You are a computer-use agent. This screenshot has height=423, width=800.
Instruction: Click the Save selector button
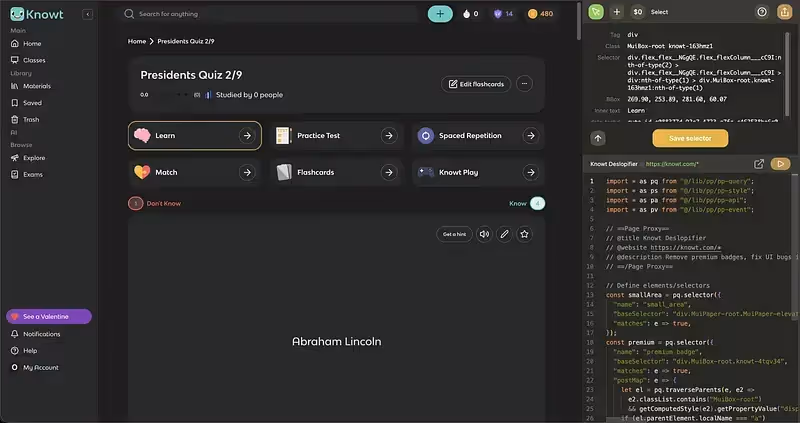(690, 138)
